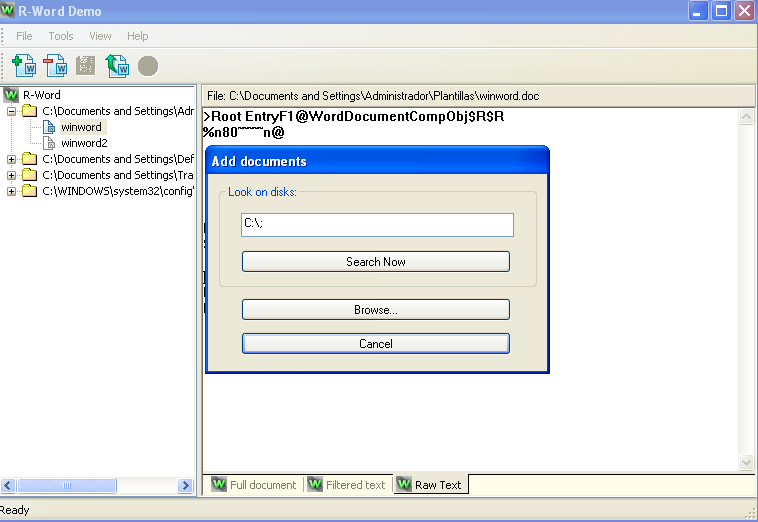The width and height of the screenshot is (758, 522).
Task: Select winword2 in the tree
Action: [84, 143]
